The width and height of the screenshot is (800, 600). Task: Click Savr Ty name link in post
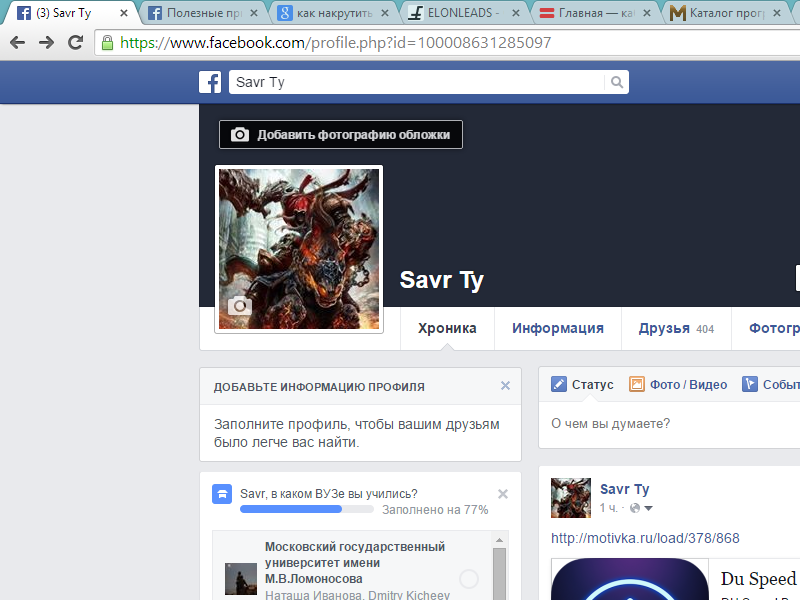624,489
